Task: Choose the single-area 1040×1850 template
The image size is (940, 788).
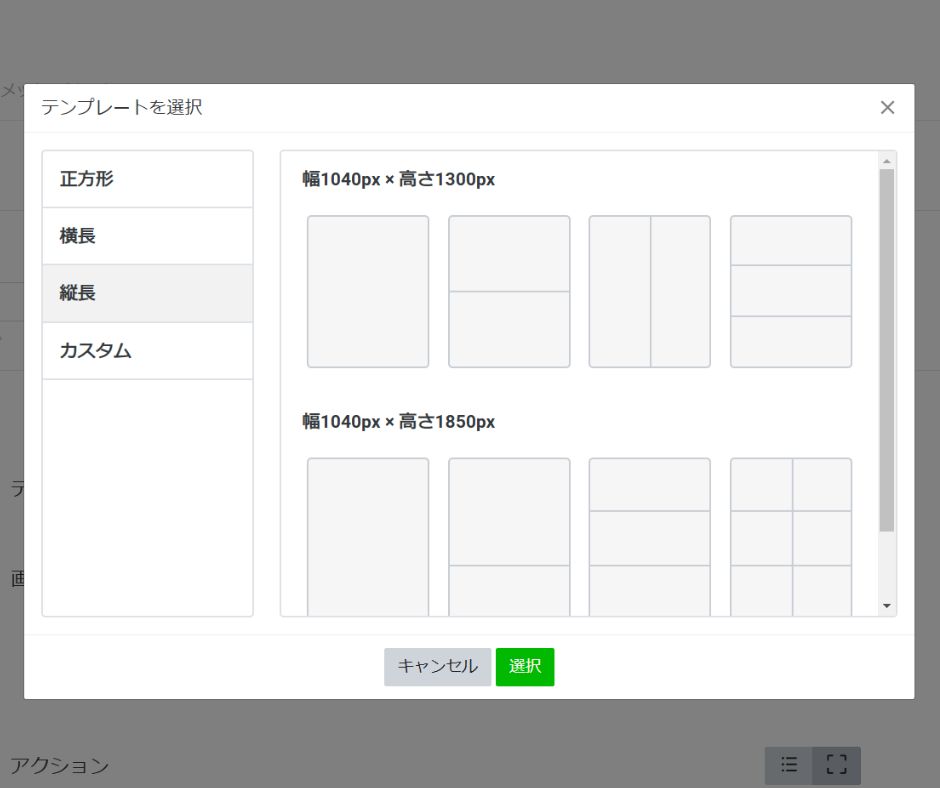Action: tap(367, 536)
